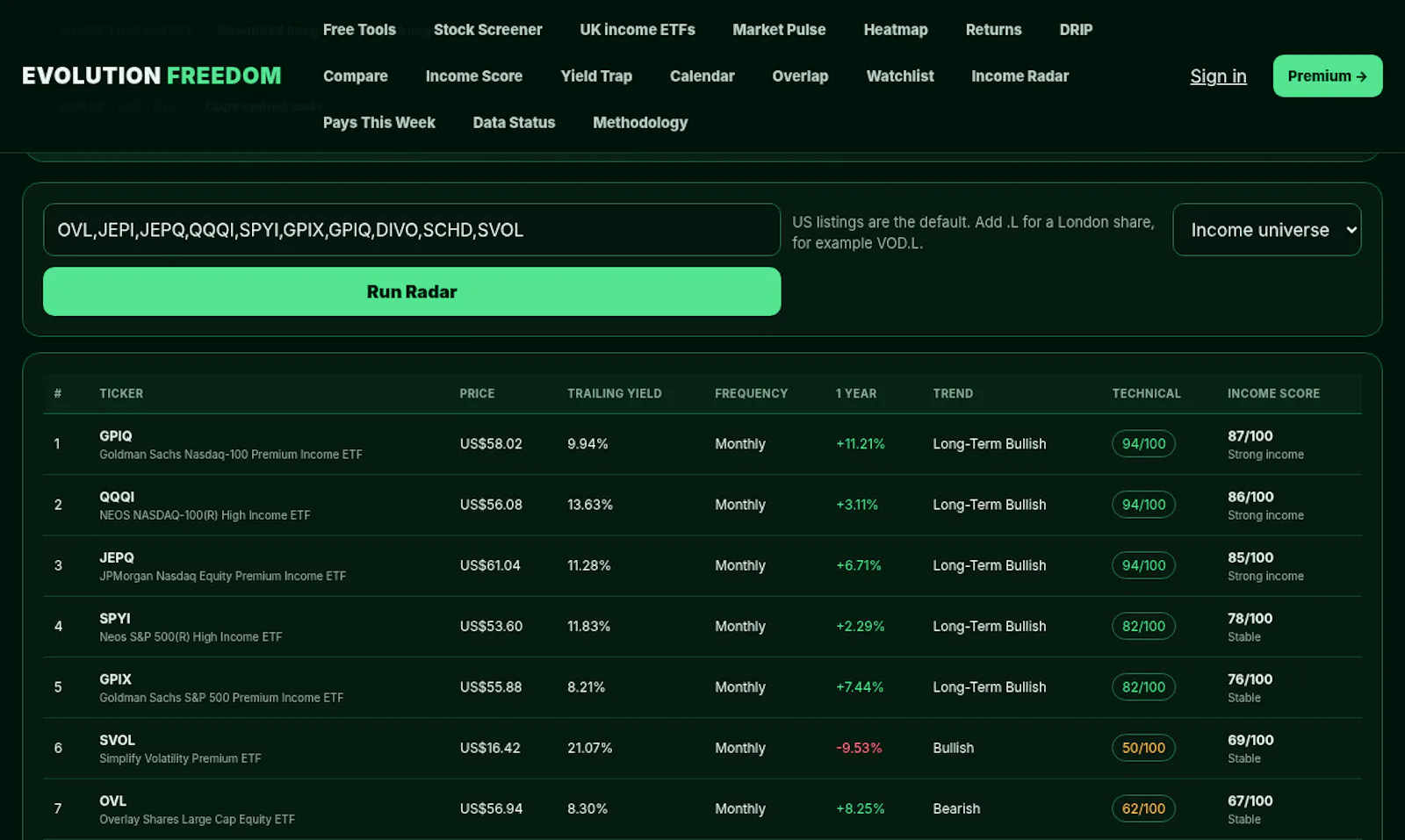Image resolution: width=1405 pixels, height=840 pixels.
Task: Click the US$16.42 price cell
Action: click(490, 748)
